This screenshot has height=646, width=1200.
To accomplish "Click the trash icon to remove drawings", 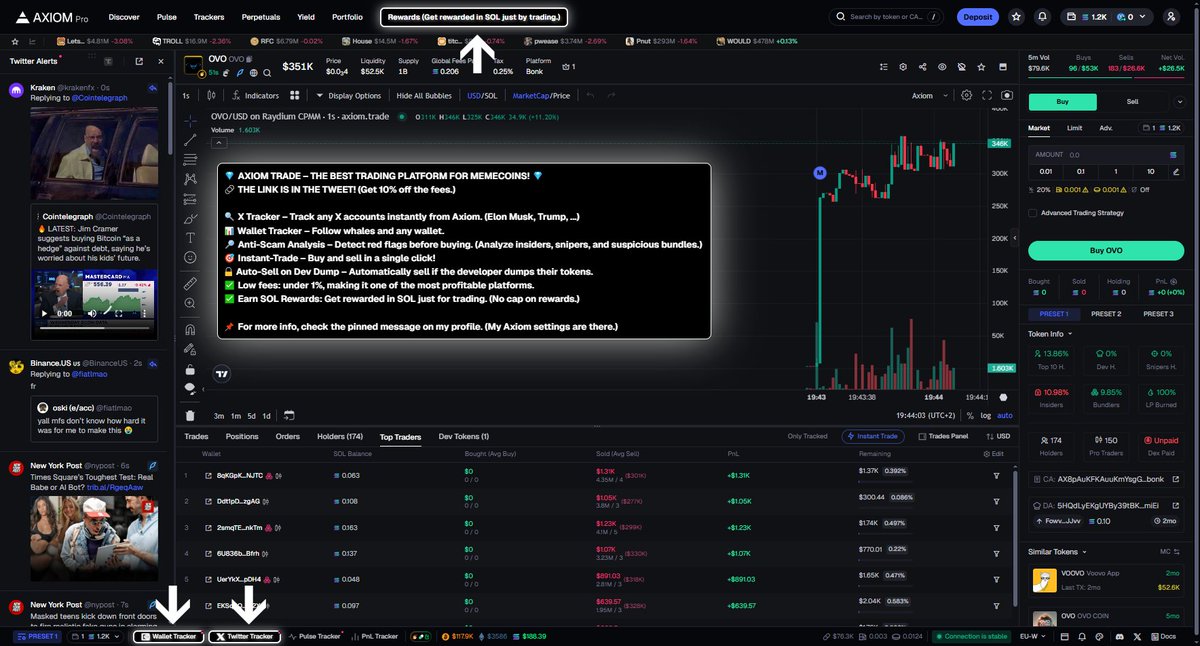I will pos(190,415).
